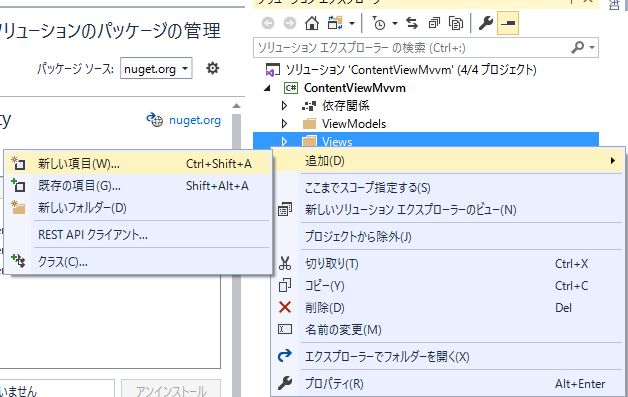The width and height of the screenshot is (628, 397).
Task: Open the nuget.org link in package details
Action: [x=195, y=120]
